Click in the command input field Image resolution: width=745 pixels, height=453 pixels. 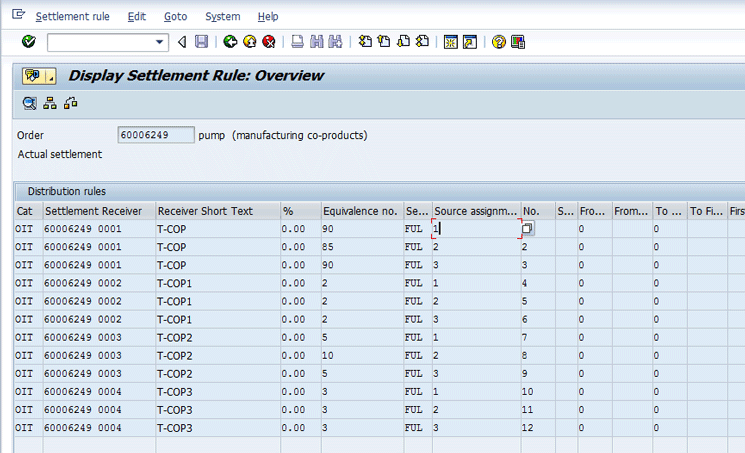pyautogui.click(x=100, y=42)
